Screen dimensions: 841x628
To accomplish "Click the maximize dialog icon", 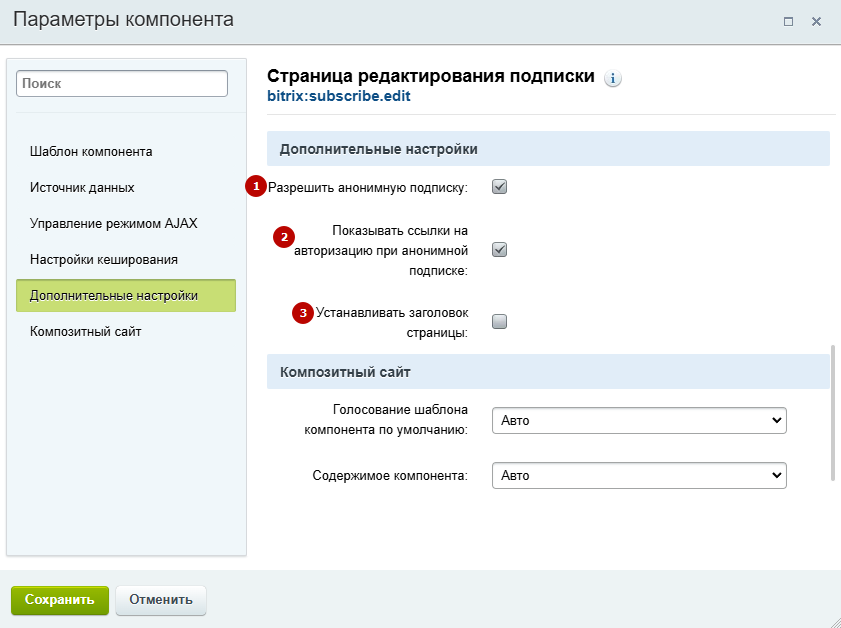I will pos(788,21).
